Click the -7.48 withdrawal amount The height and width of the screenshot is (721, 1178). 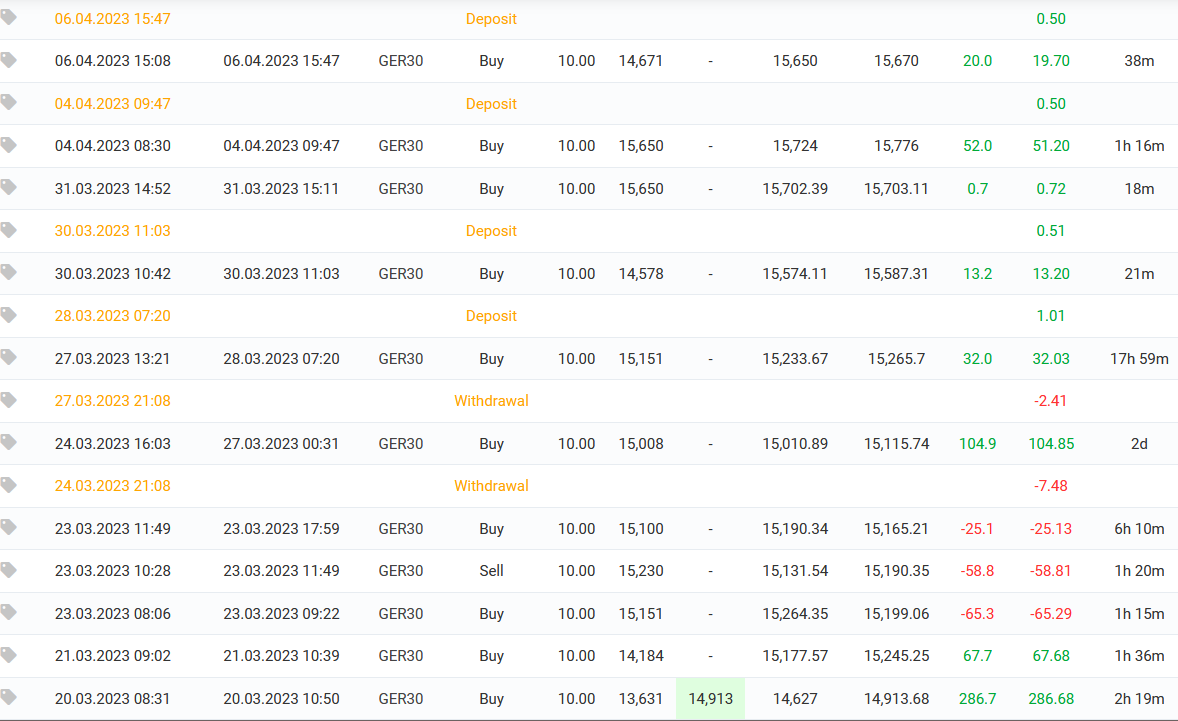pos(1051,486)
